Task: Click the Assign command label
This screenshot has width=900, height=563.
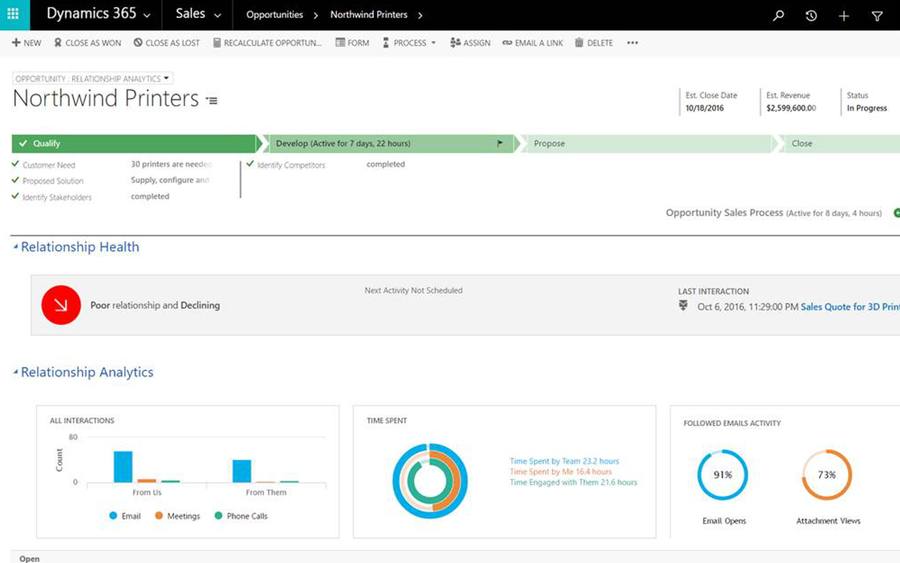Action: pos(476,43)
